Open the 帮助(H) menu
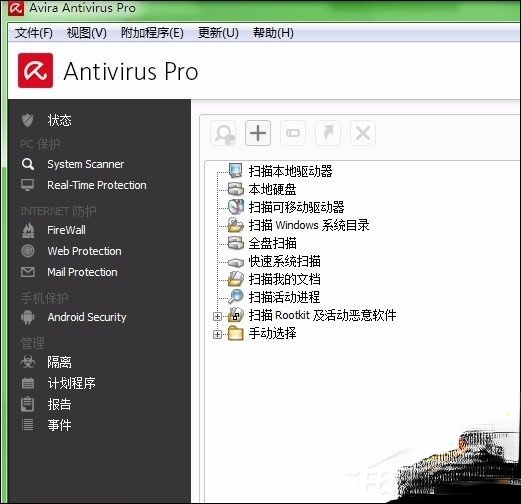This screenshot has height=504, width=521. 273,33
